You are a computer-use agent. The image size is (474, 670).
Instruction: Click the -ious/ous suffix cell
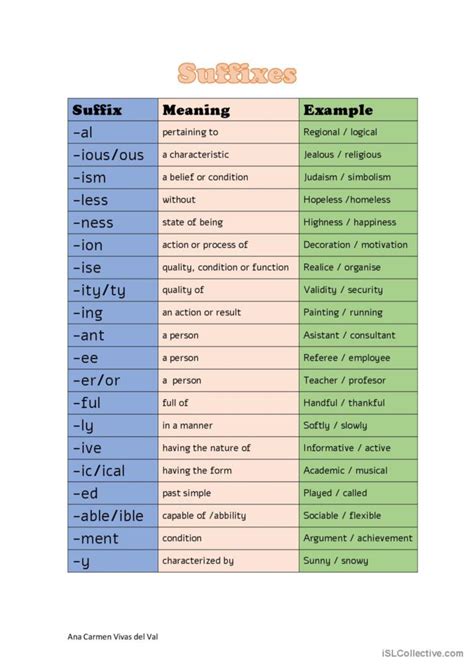pyautogui.click(x=113, y=155)
